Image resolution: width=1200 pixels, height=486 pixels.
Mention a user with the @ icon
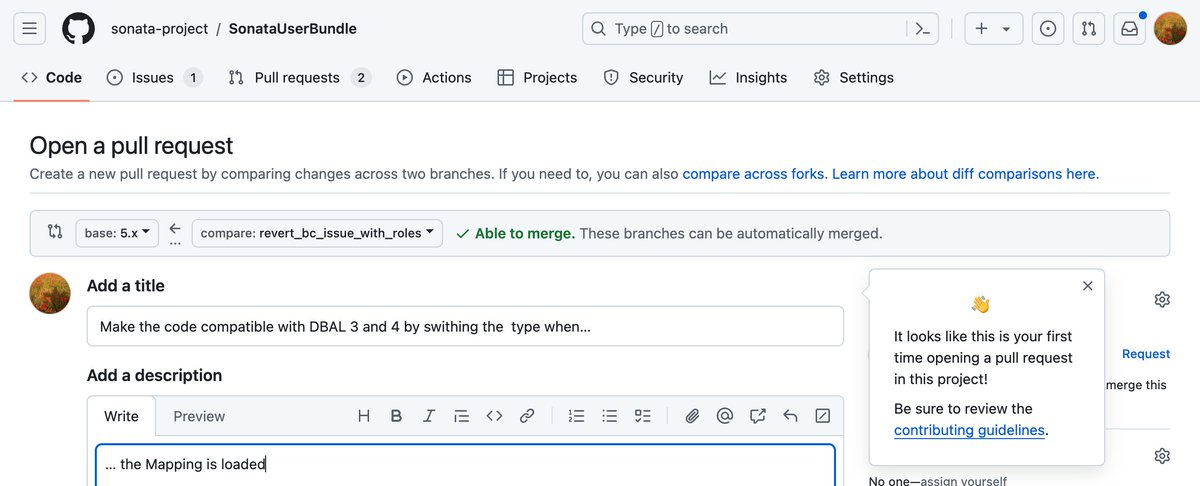[x=725, y=416]
